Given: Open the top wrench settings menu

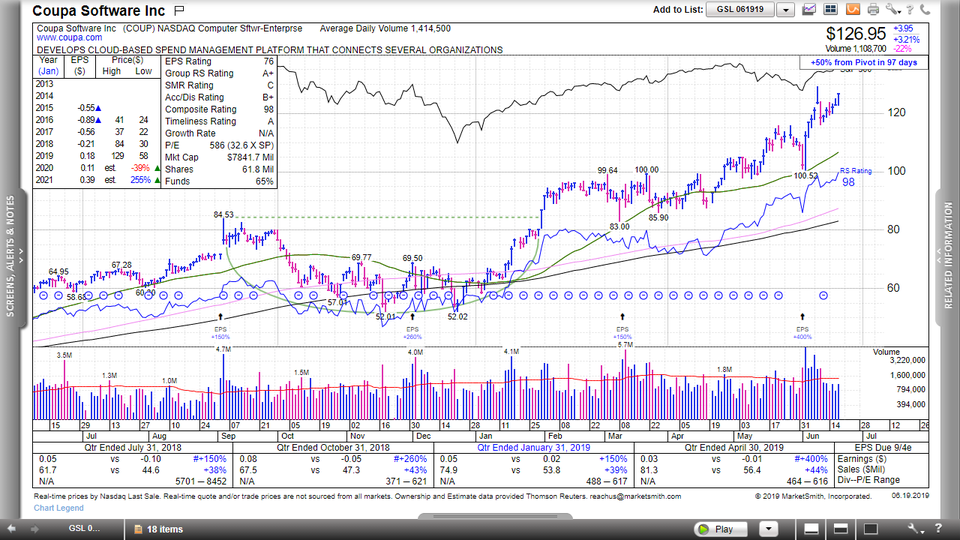Looking at the screenshot, I should click(892, 9).
